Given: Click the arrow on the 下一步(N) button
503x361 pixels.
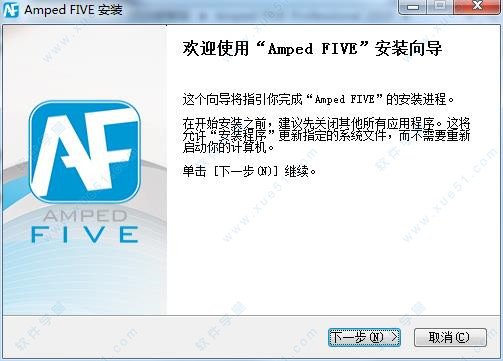Looking at the screenshot, I should pyautogui.click(x=394, y=337).
